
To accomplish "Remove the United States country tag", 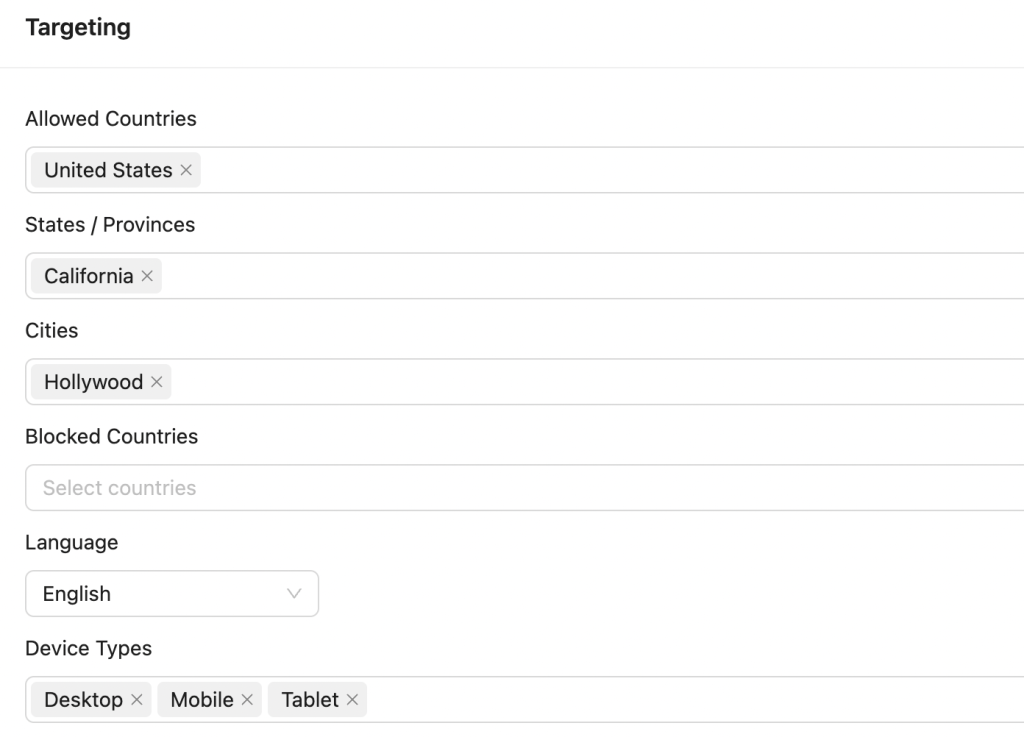I will click(x=186, y=170).
